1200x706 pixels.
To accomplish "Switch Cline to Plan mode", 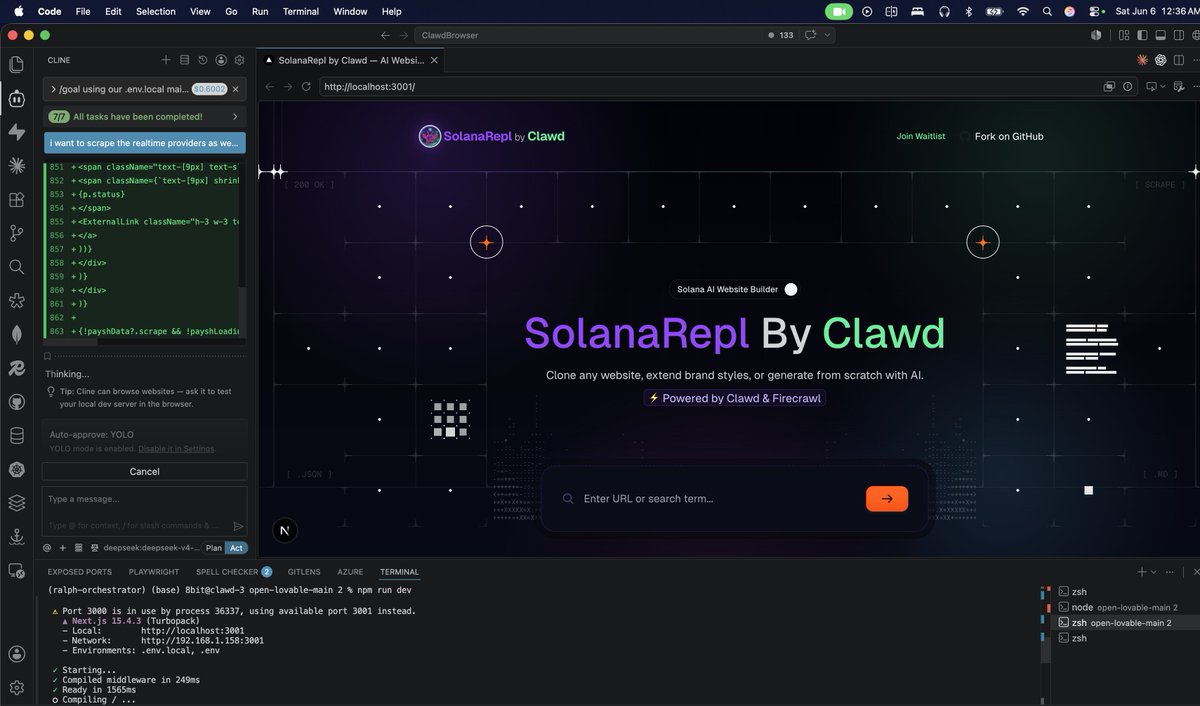I will (214, 548).
